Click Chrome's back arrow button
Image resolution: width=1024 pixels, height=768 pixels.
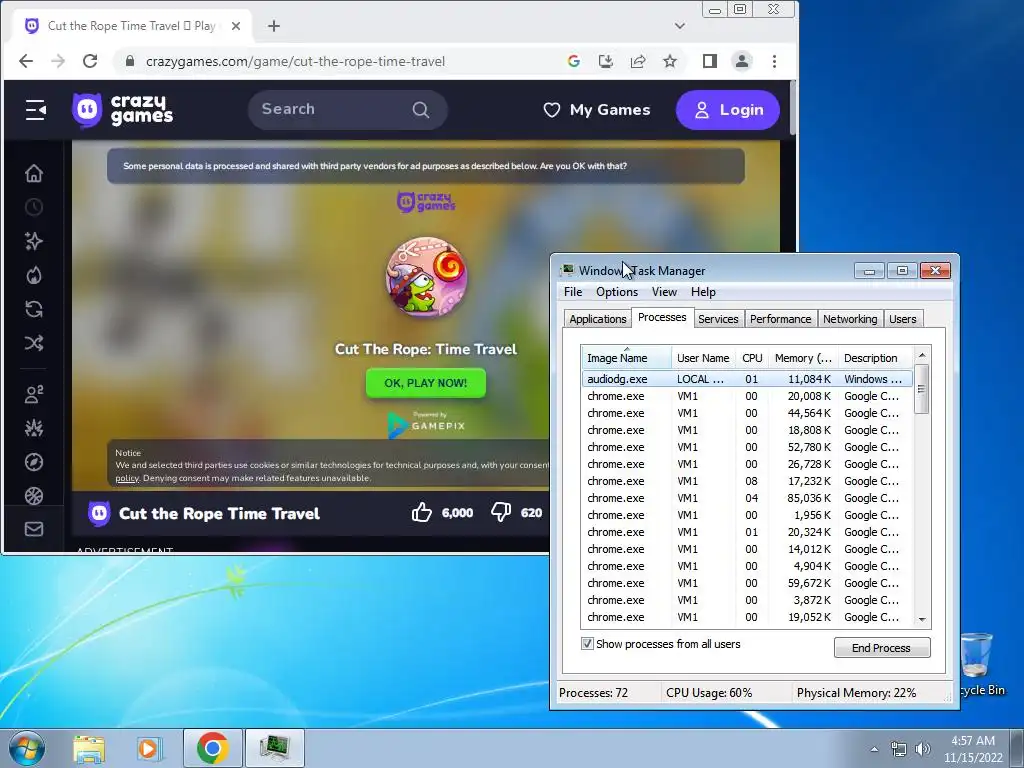click(26, 61)
